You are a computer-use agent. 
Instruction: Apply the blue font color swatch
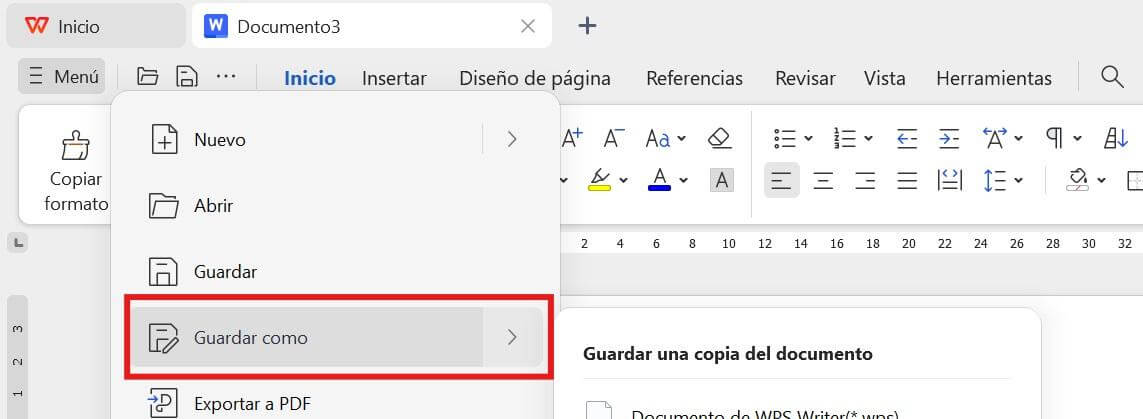click(659, 181)
